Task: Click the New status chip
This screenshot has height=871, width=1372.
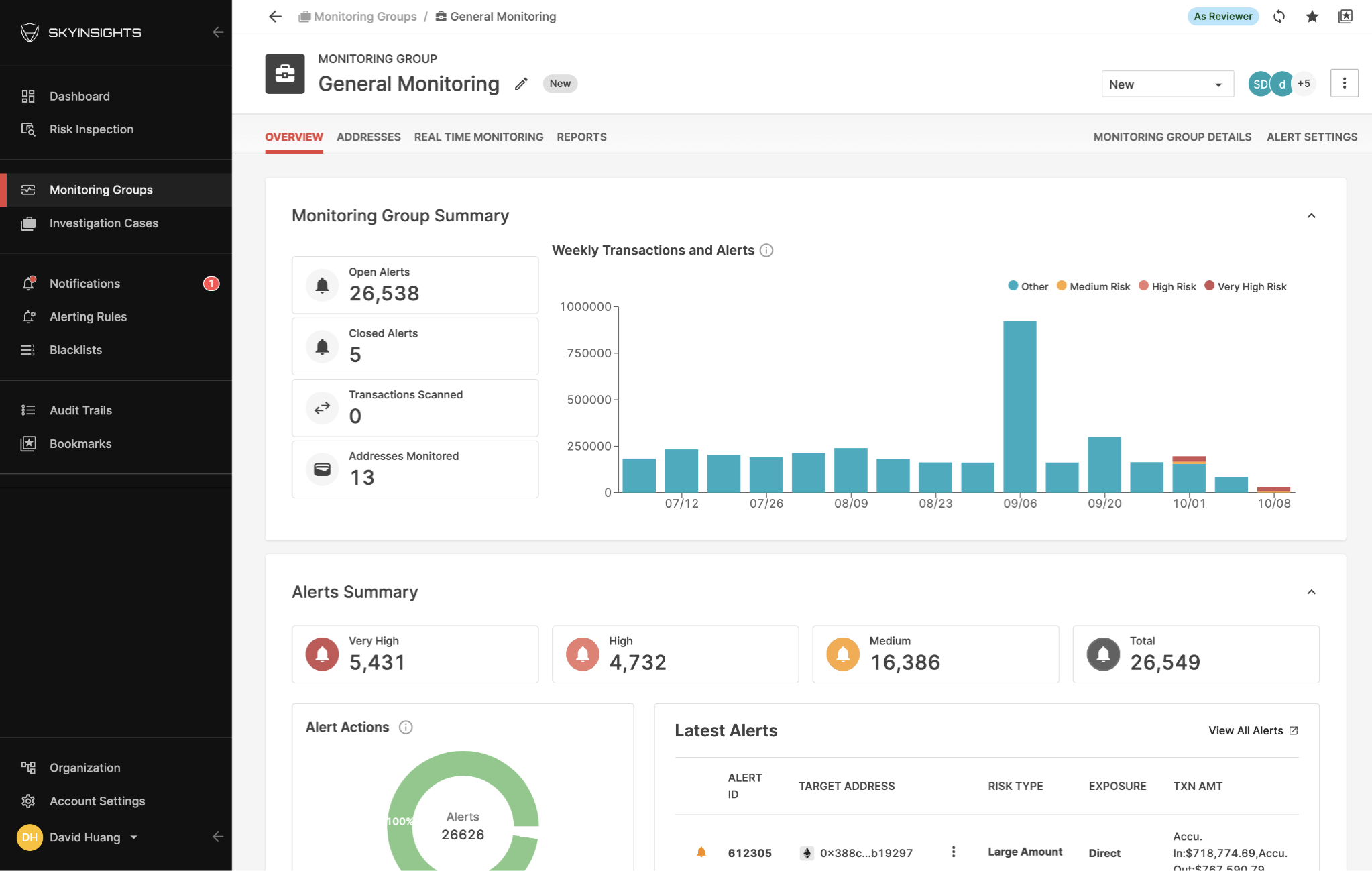Action: tap(560, 84)
